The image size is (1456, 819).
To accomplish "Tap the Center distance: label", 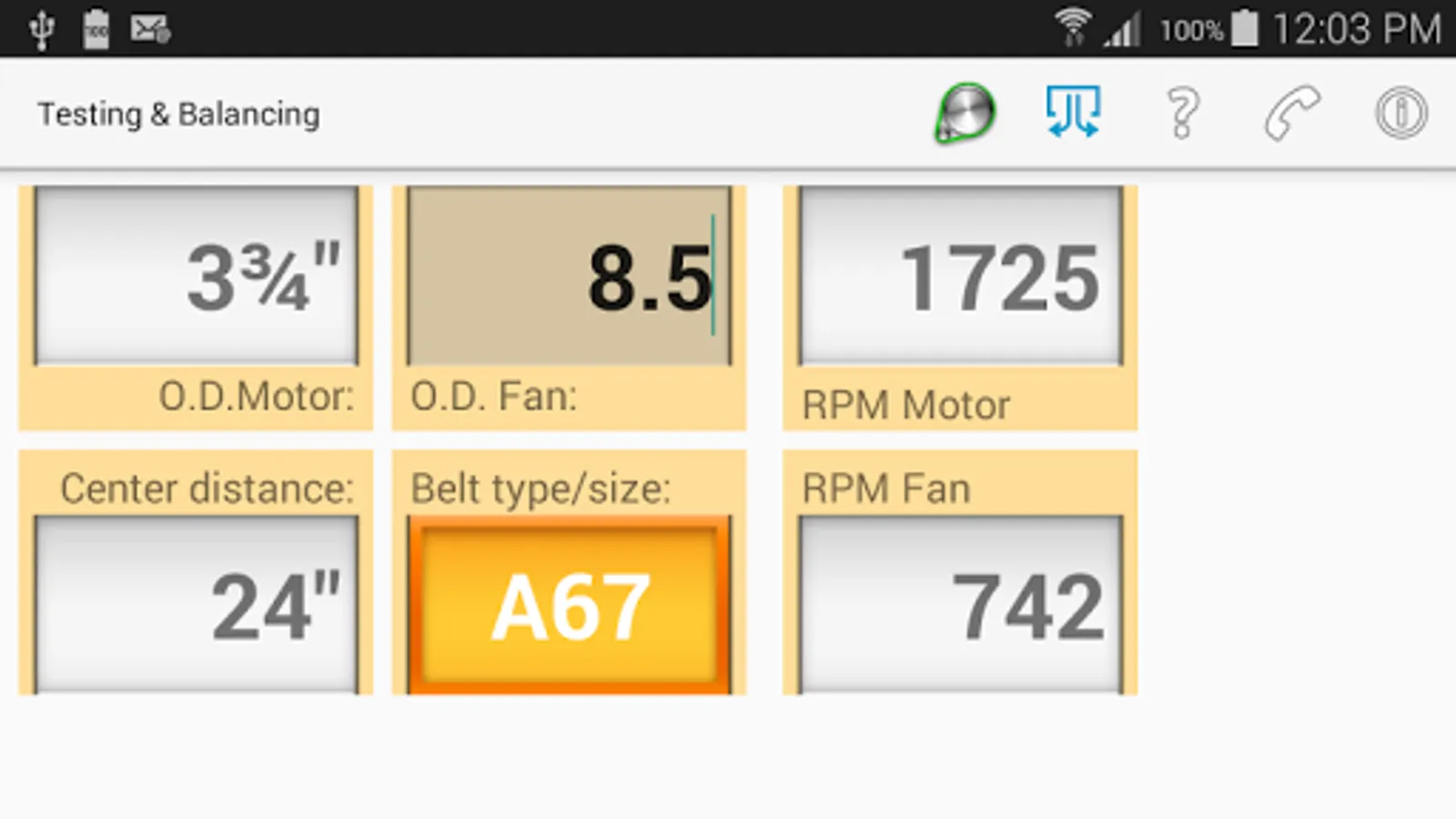I will [207, 489].
